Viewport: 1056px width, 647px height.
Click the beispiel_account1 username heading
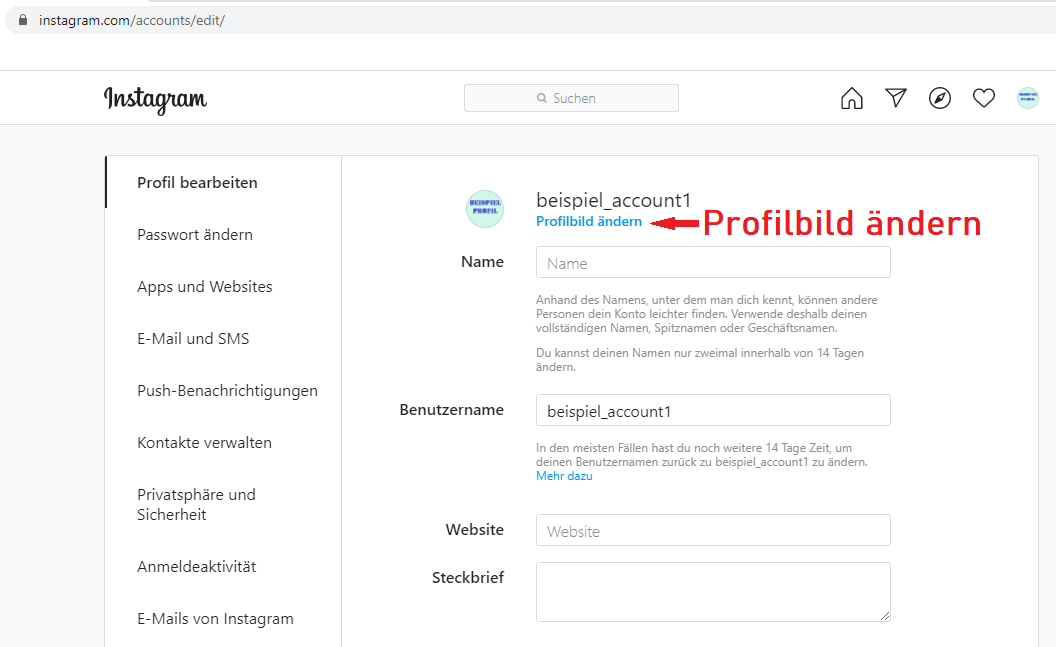point(614,200)
